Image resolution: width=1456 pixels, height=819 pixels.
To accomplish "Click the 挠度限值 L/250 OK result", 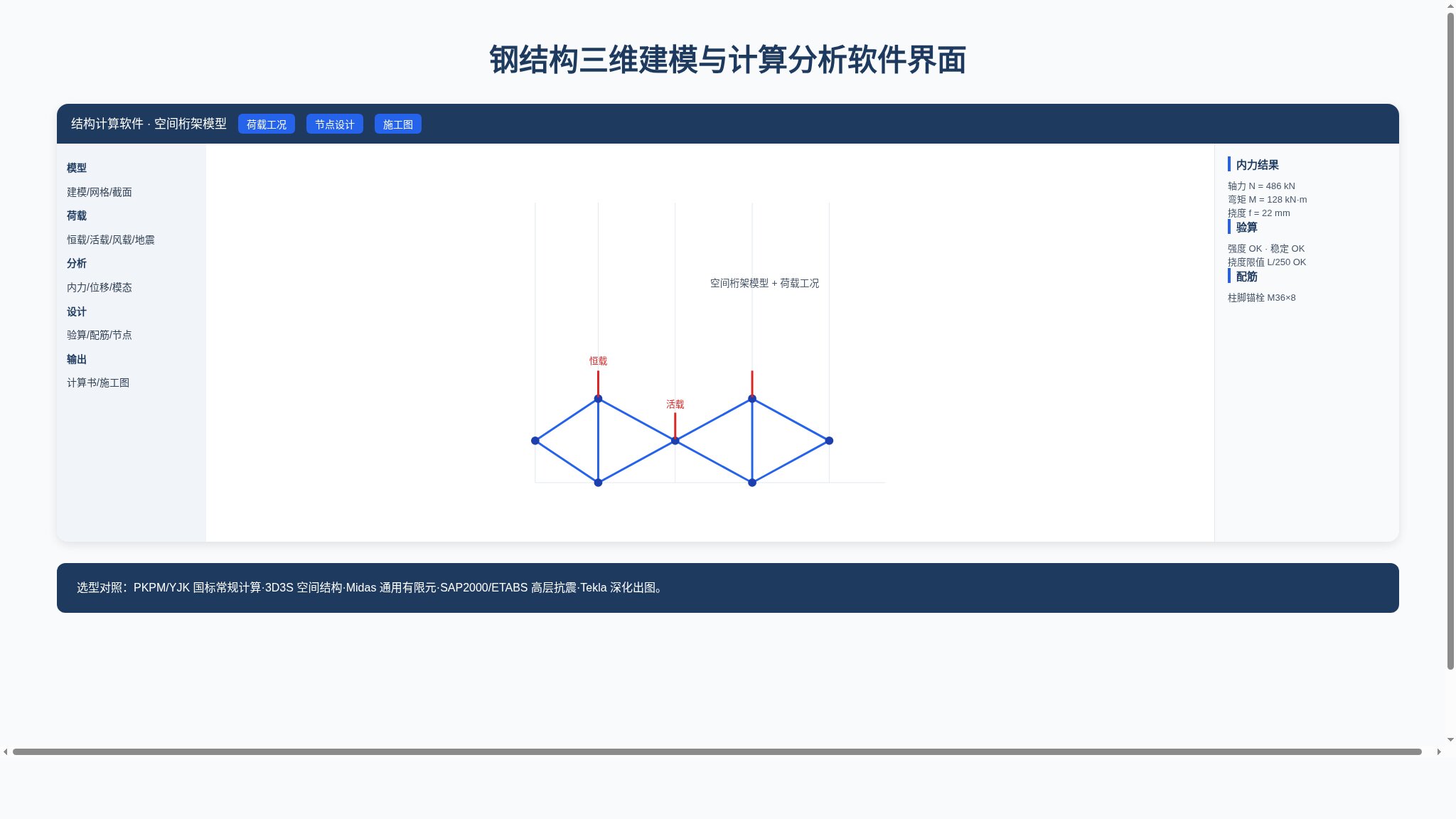I will [1267, 262].
